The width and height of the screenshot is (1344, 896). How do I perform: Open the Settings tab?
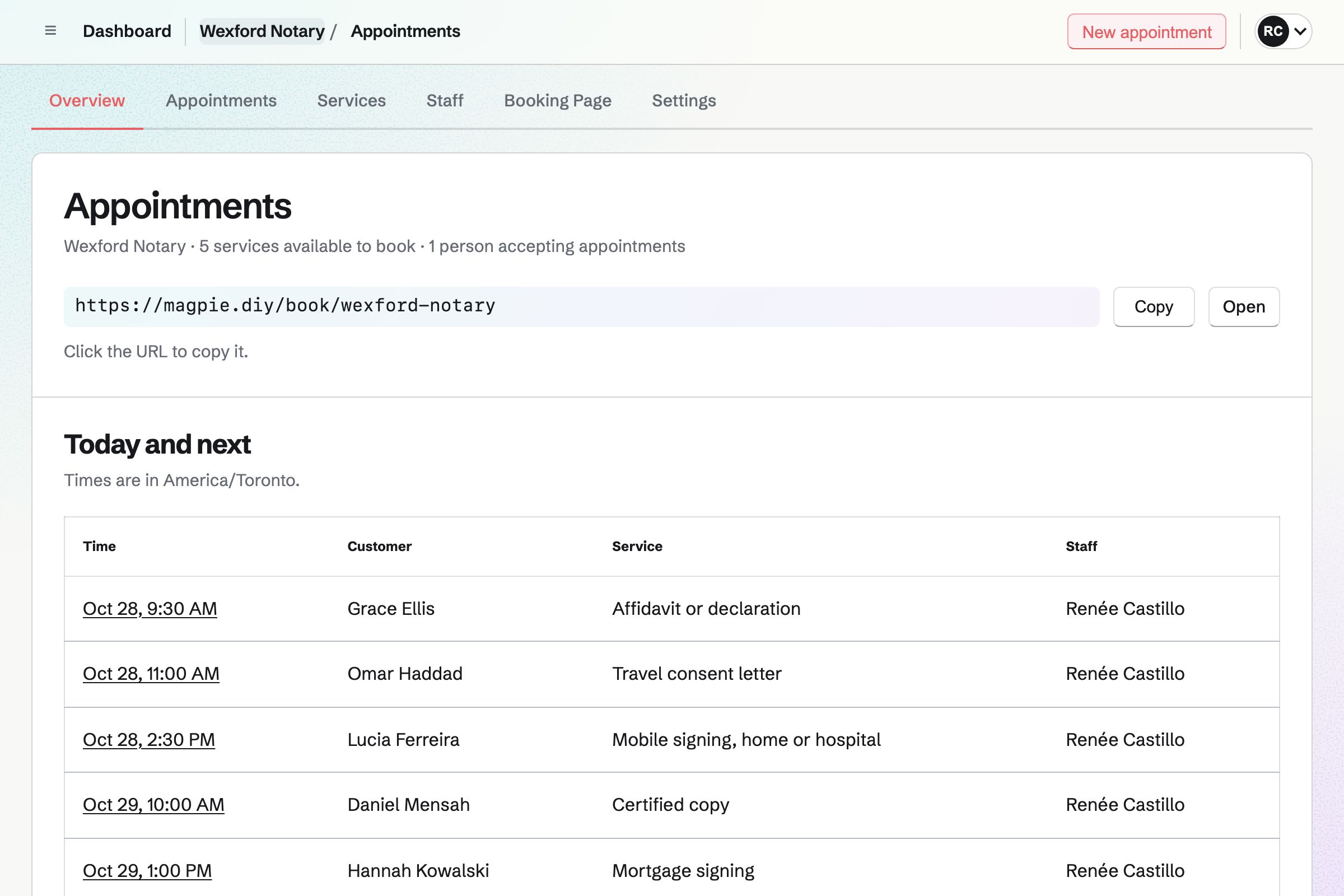683,101
